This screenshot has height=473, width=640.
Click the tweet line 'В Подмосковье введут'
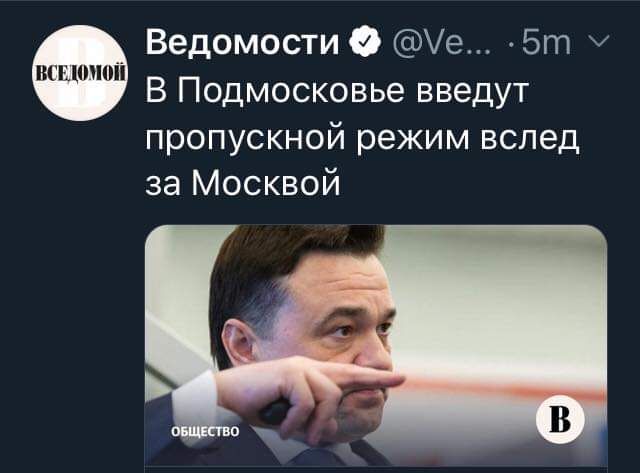tap(338, 91)
